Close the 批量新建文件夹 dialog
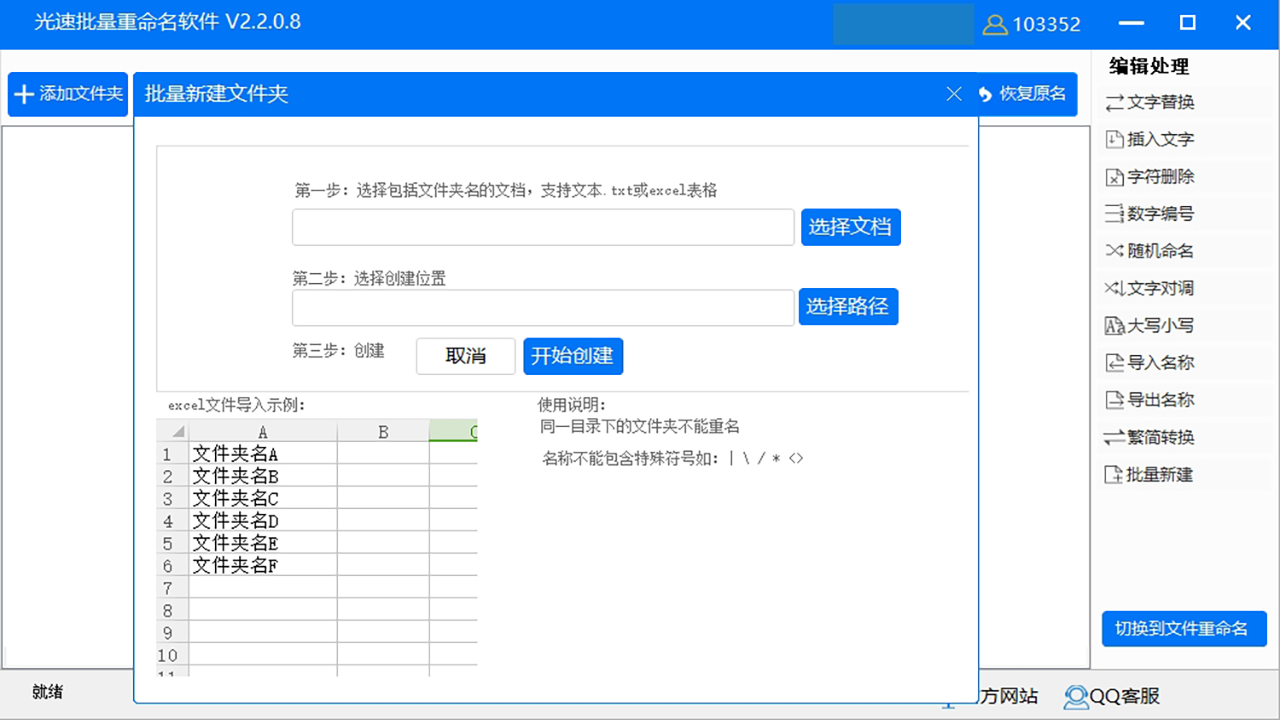 point(954,94)
